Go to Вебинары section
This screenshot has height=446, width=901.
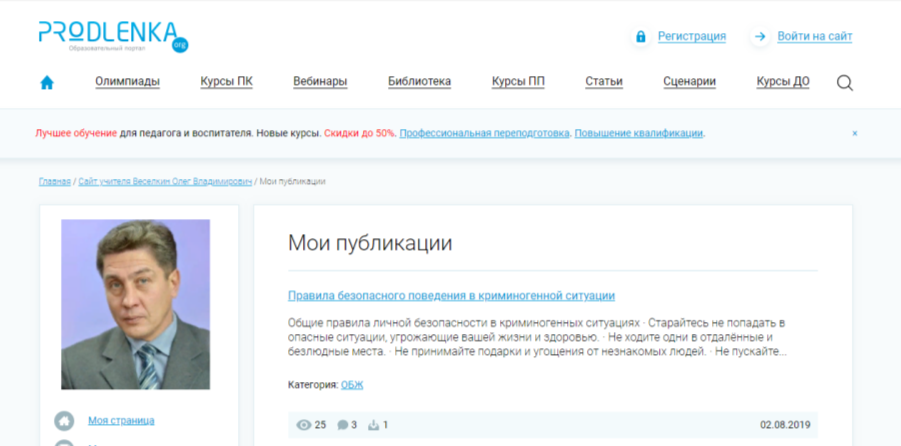(320, 82)
